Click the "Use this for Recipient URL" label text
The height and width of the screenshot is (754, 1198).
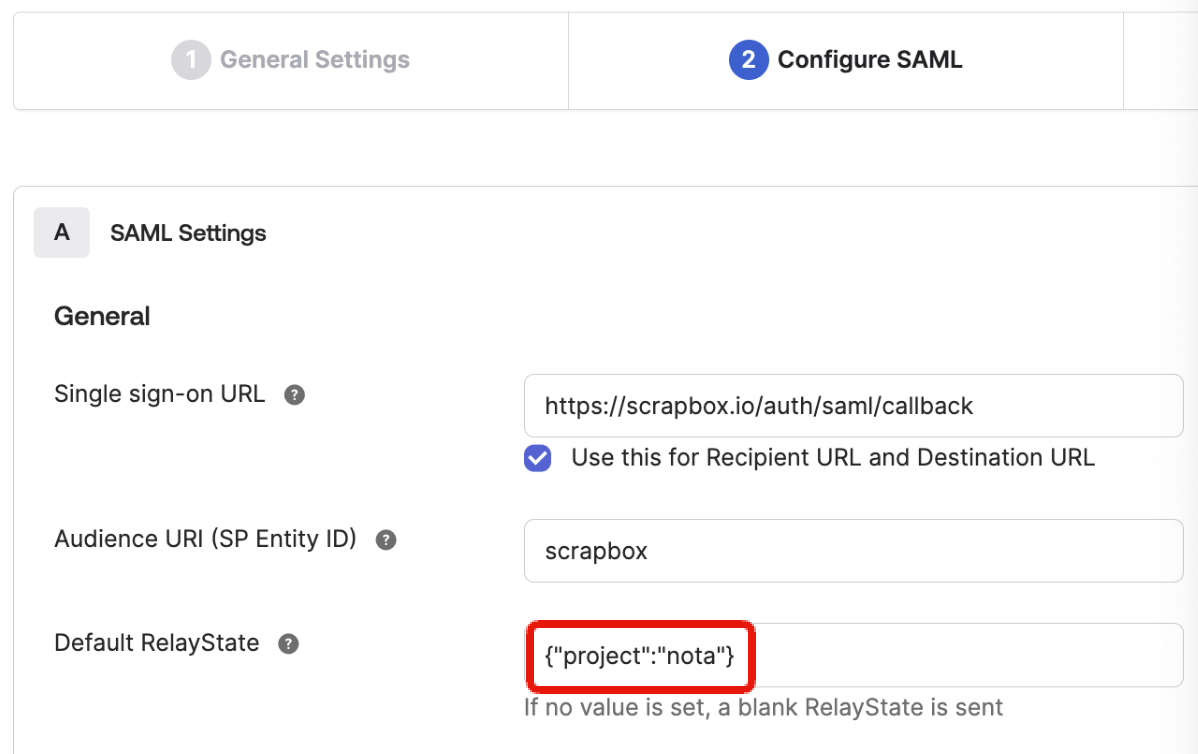[832, 458]
